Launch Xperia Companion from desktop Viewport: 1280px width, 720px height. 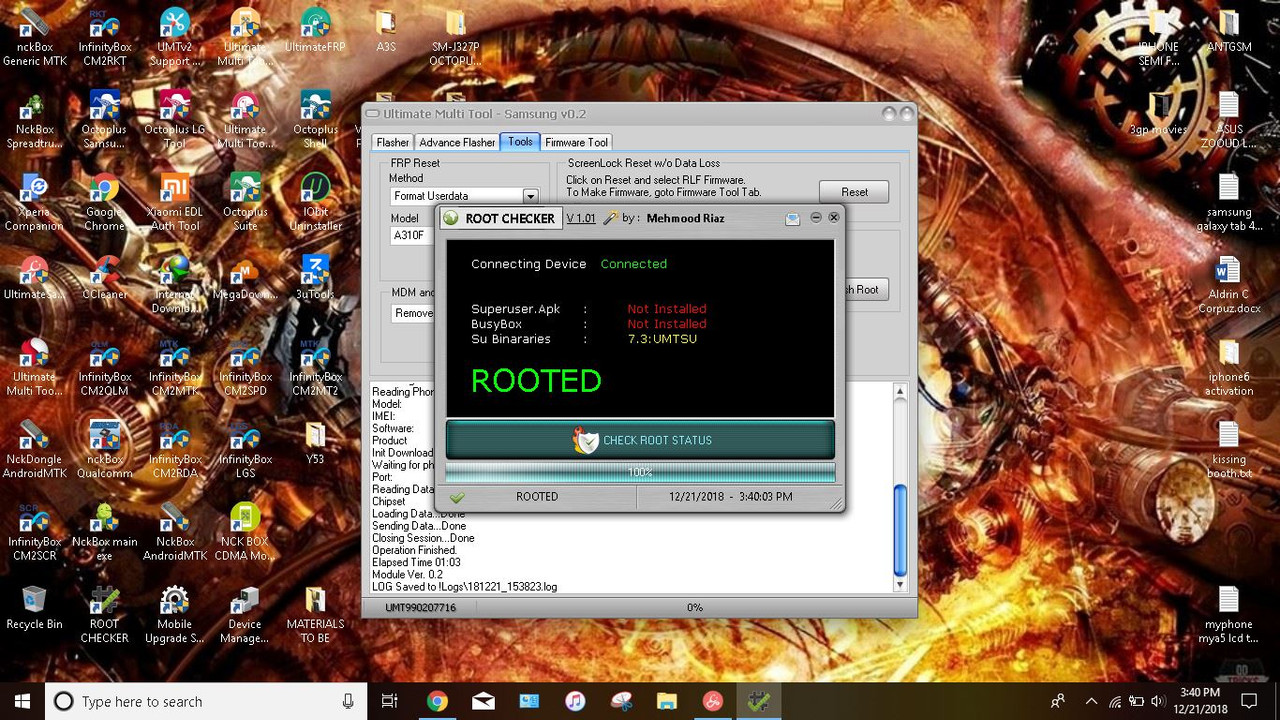(34, 203)
